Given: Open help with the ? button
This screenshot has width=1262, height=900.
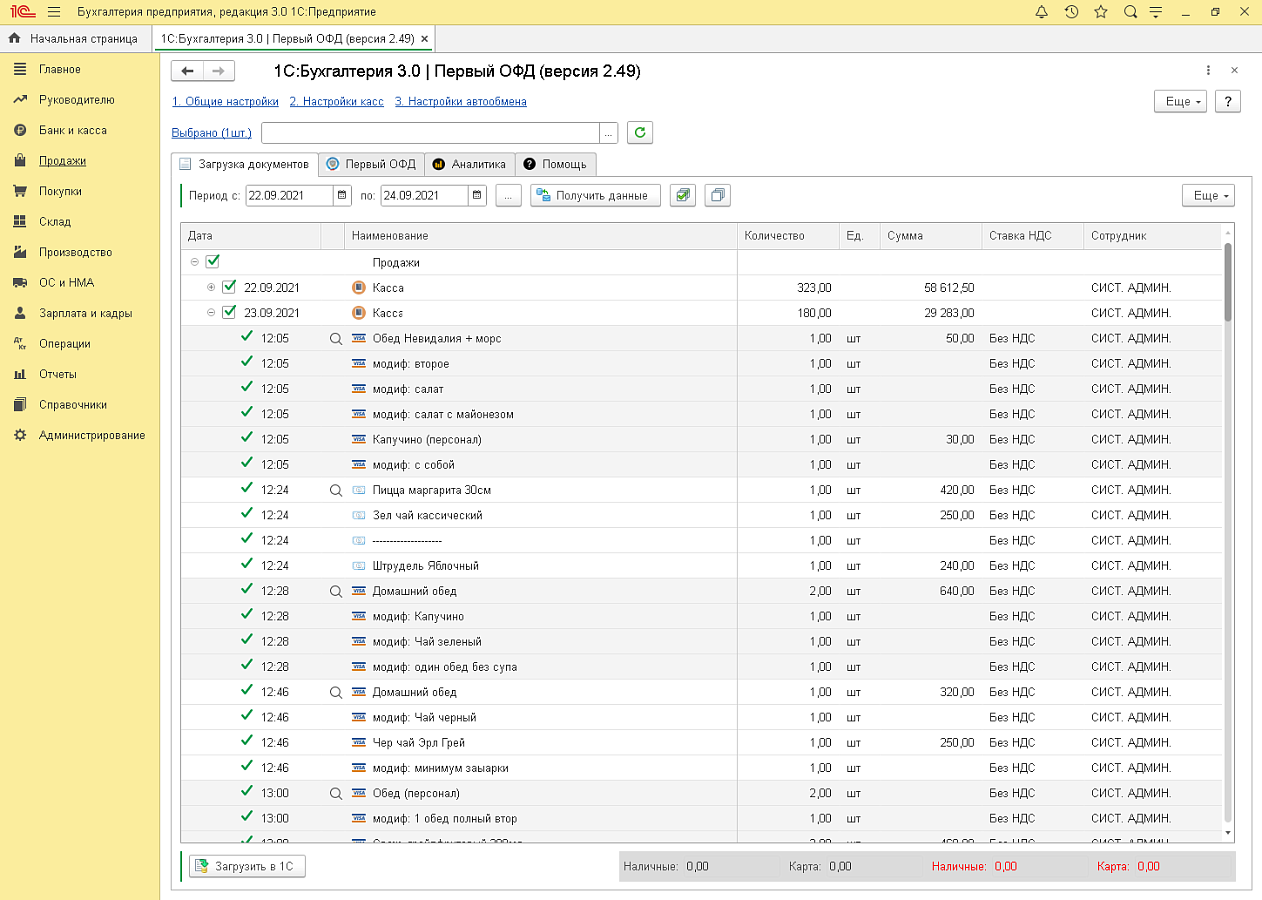Looking at the screenshot, I should pyautogui.click(x=1228, y=102).
